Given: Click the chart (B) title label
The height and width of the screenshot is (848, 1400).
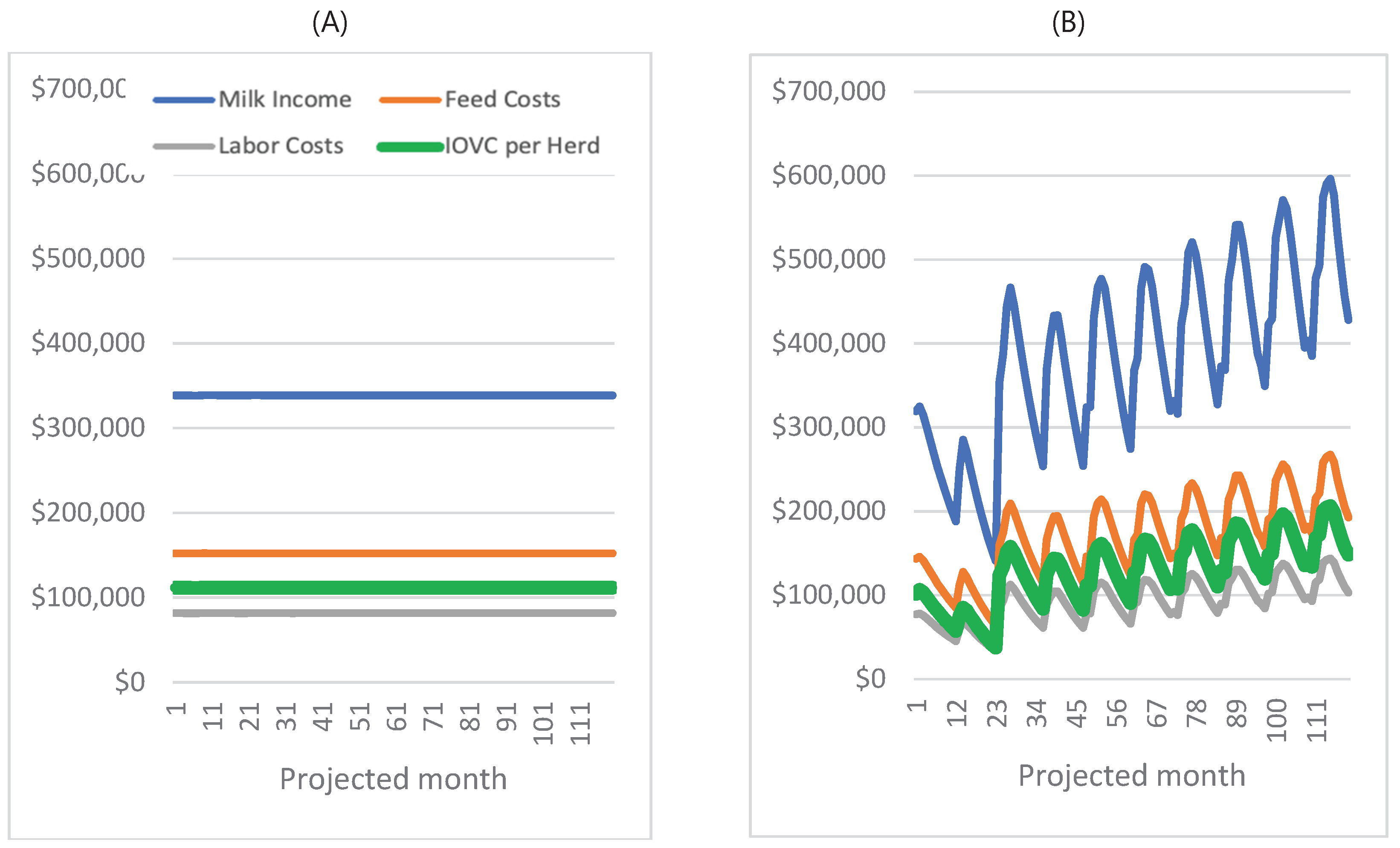Looking at the screenshot, I should (1068, 23).
